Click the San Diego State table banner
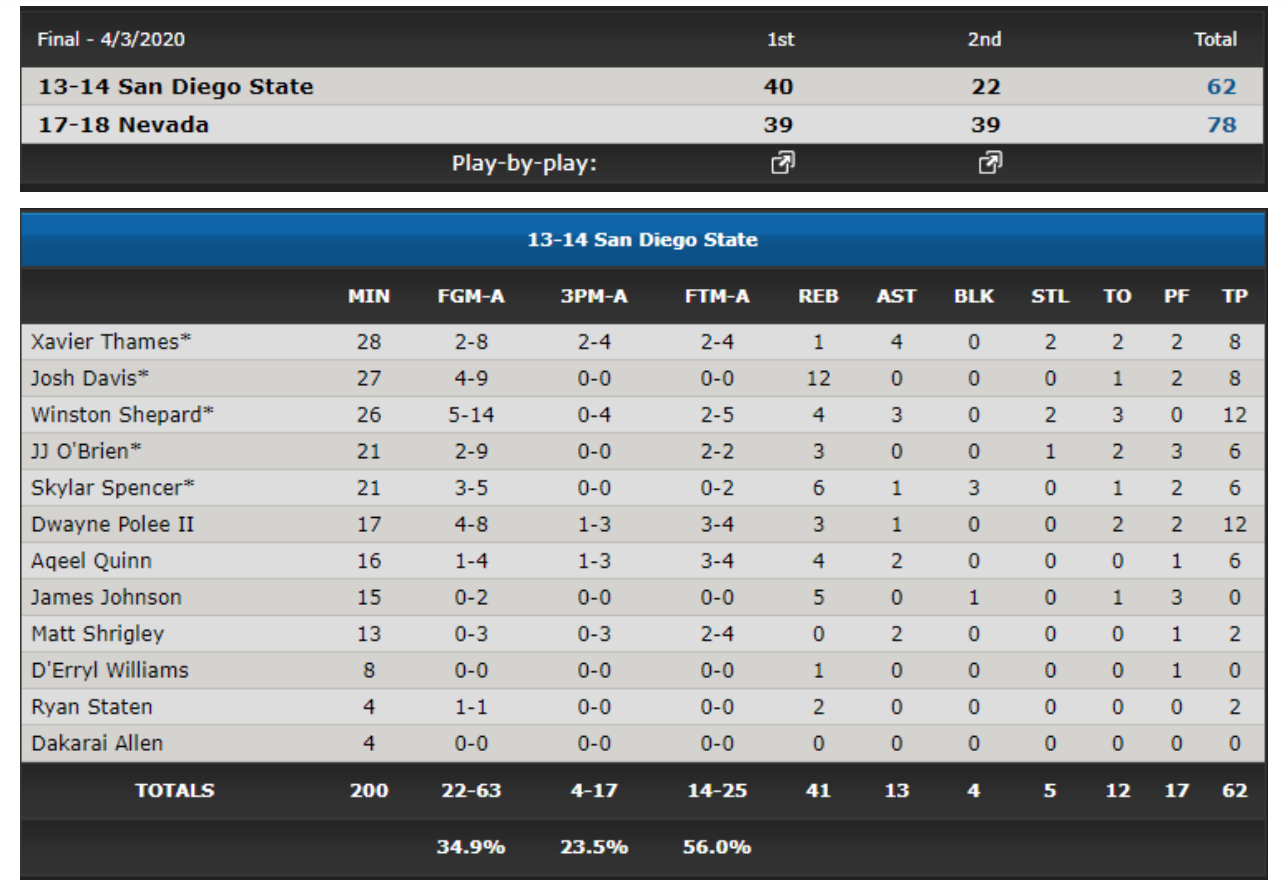1288x894 pixels. (x=644, y=240)
